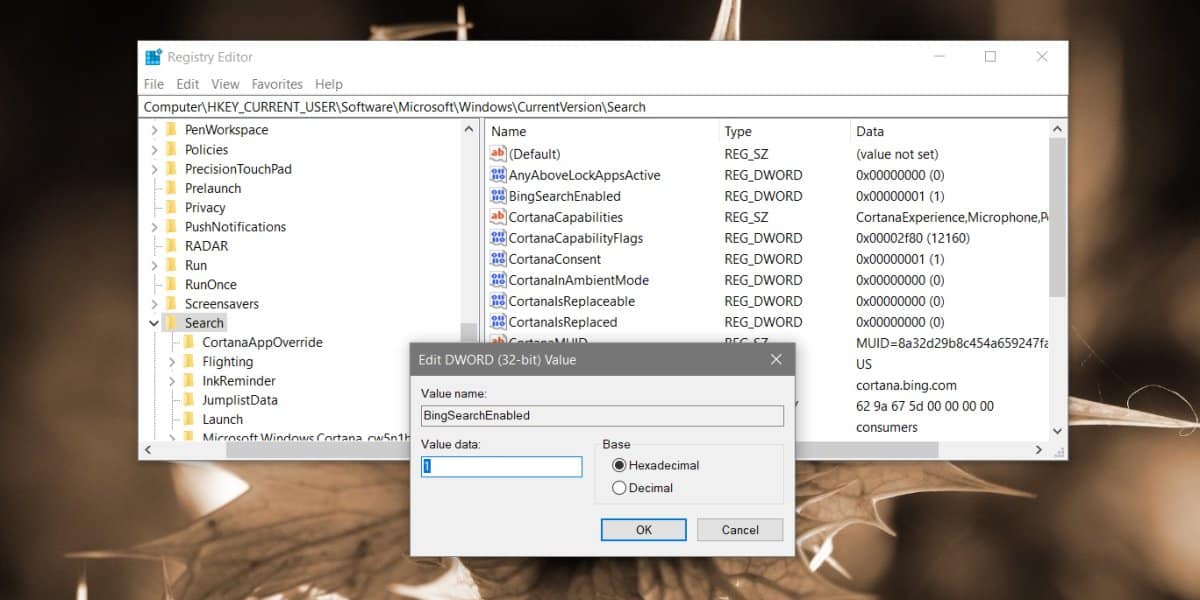Click the PenWorkspace folder icon
Screen dimensions: 1200x600
[x=171, y=130]
